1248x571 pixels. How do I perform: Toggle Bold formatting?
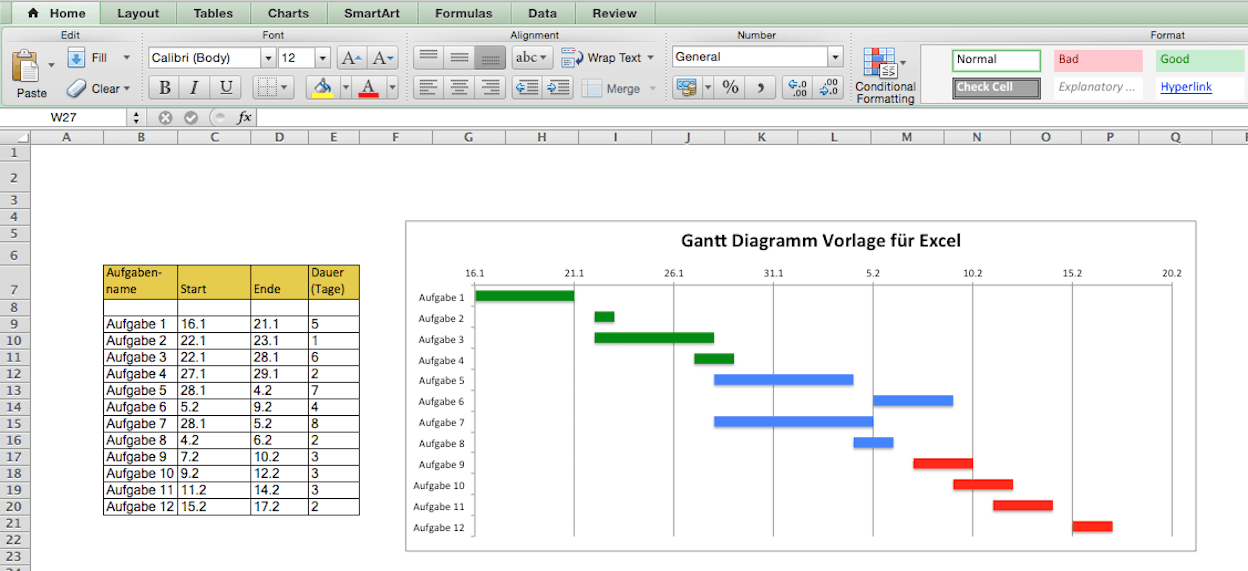[164, 88]
